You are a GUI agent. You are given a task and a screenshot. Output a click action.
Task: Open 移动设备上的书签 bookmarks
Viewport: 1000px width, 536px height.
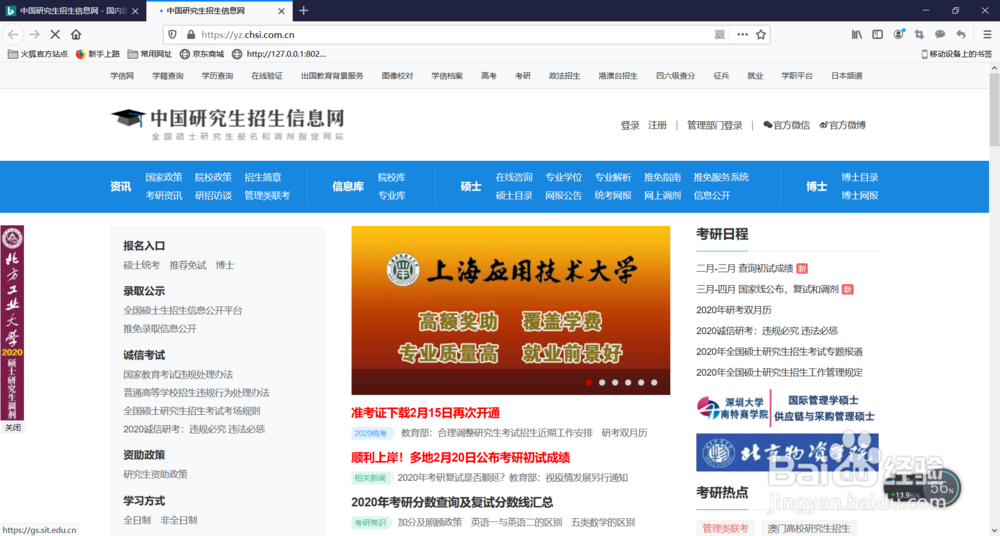click(957, 54)
